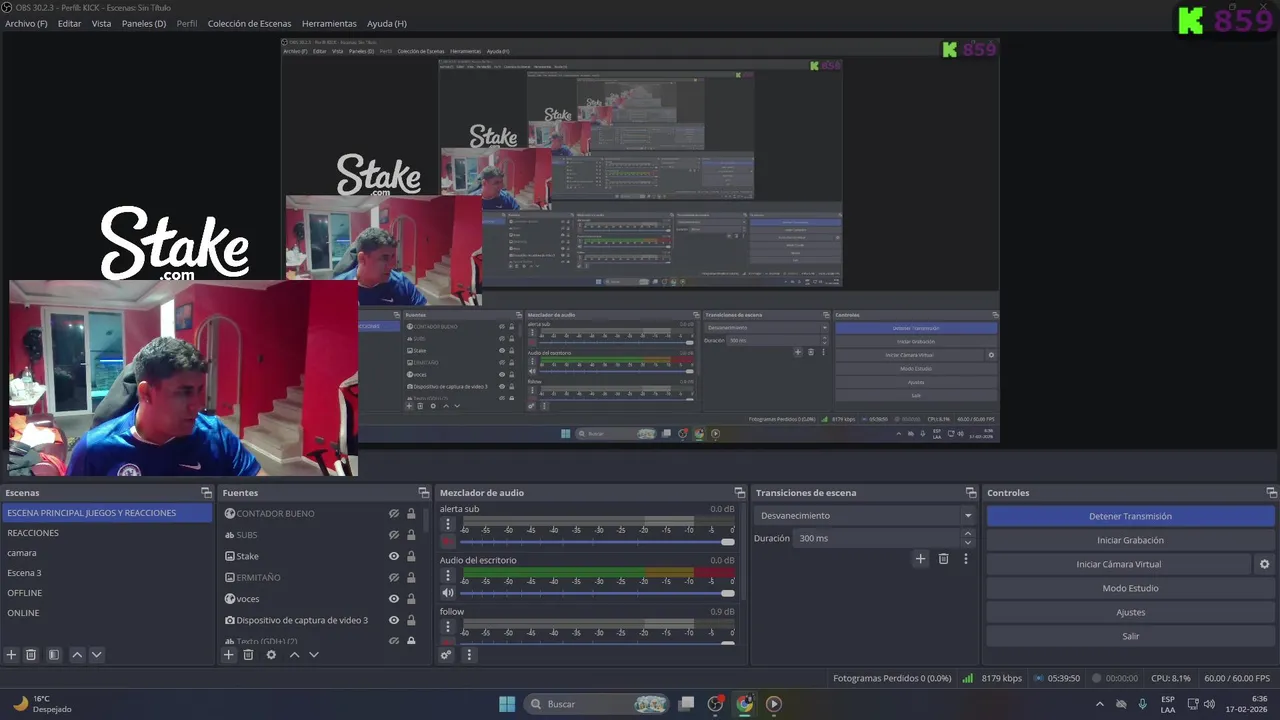Show hidden system tray icons chevron
The image size is (1280, 720).
tap(1100, 704)
